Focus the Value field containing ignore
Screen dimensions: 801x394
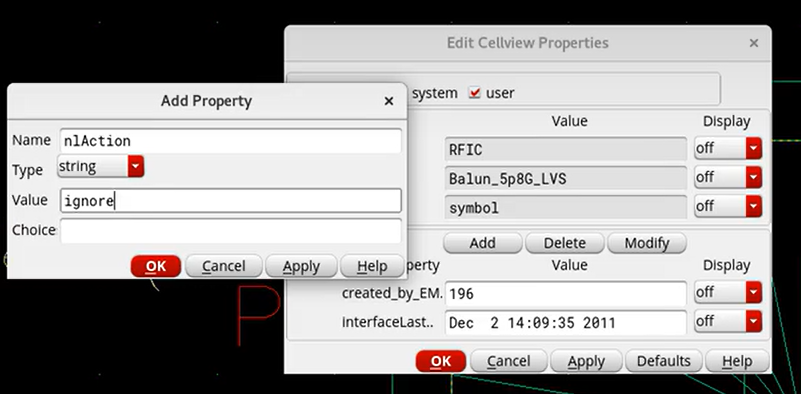click(230, 201)
